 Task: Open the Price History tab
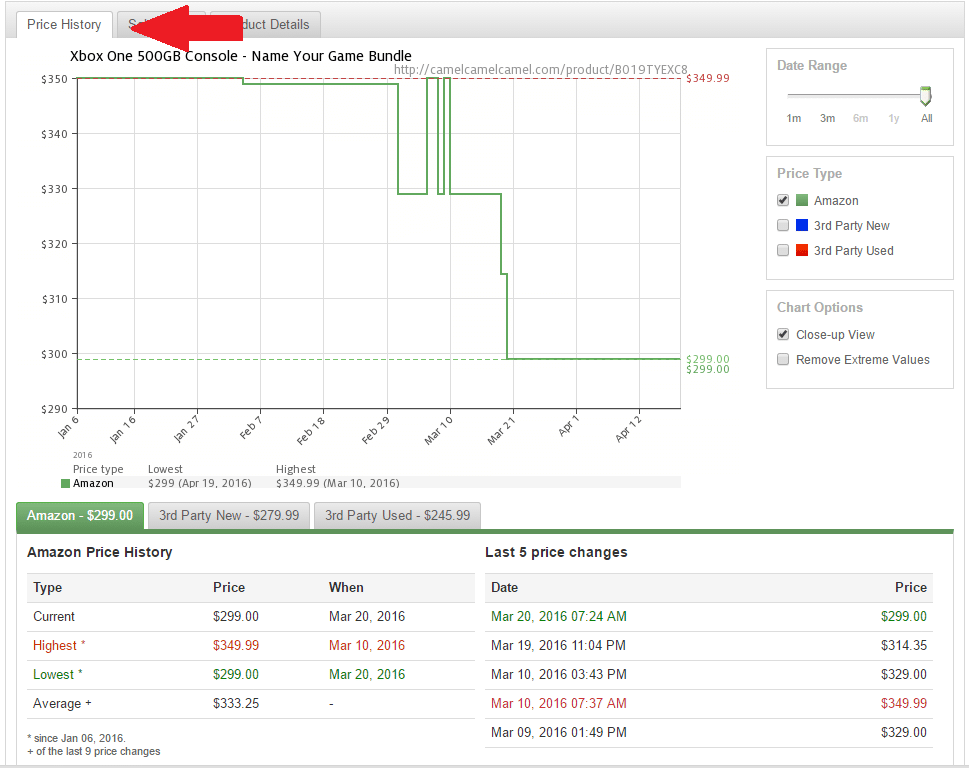[64, 25]
